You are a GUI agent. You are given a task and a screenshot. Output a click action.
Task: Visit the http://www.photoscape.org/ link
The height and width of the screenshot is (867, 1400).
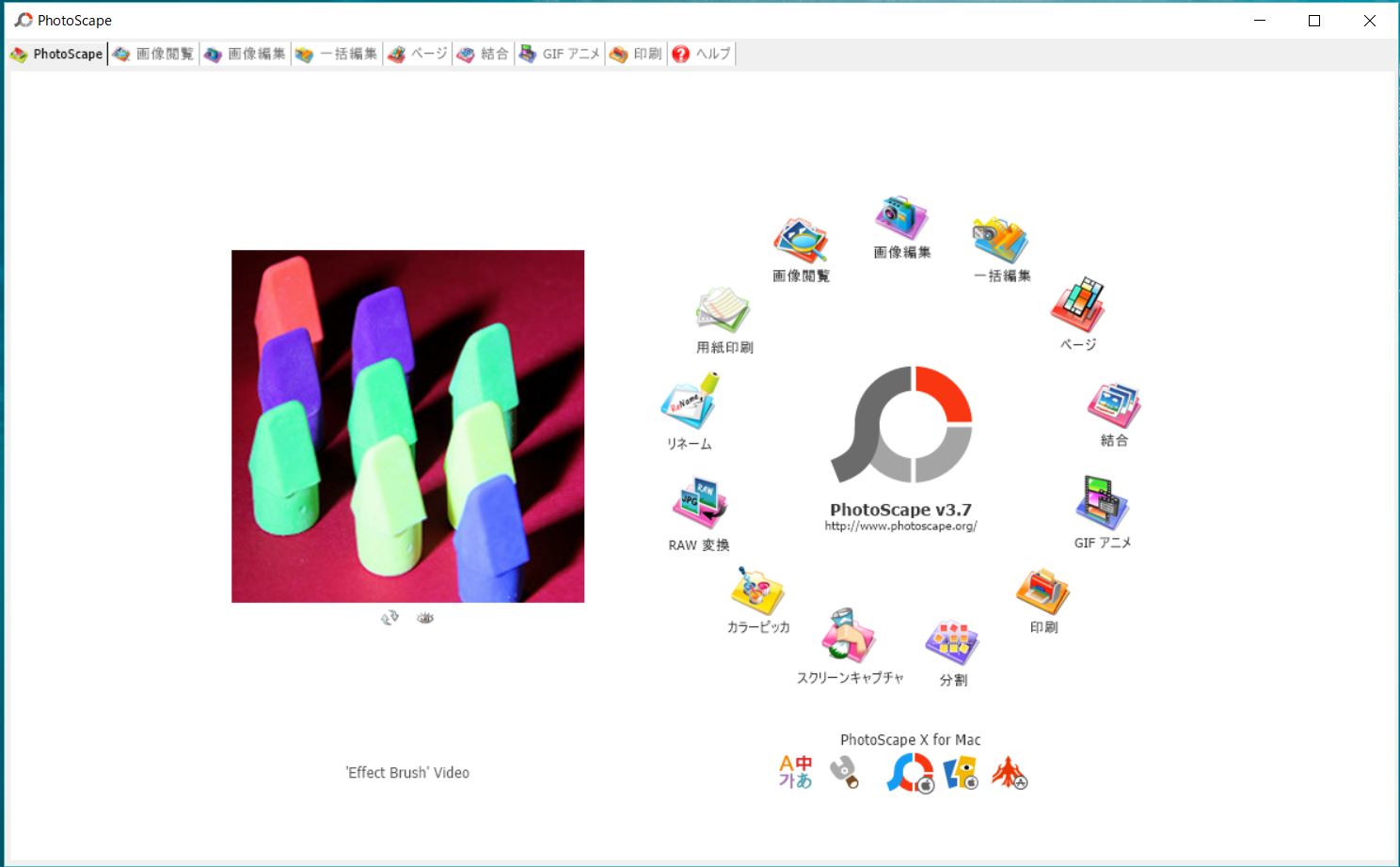click(x=900, y=527)
